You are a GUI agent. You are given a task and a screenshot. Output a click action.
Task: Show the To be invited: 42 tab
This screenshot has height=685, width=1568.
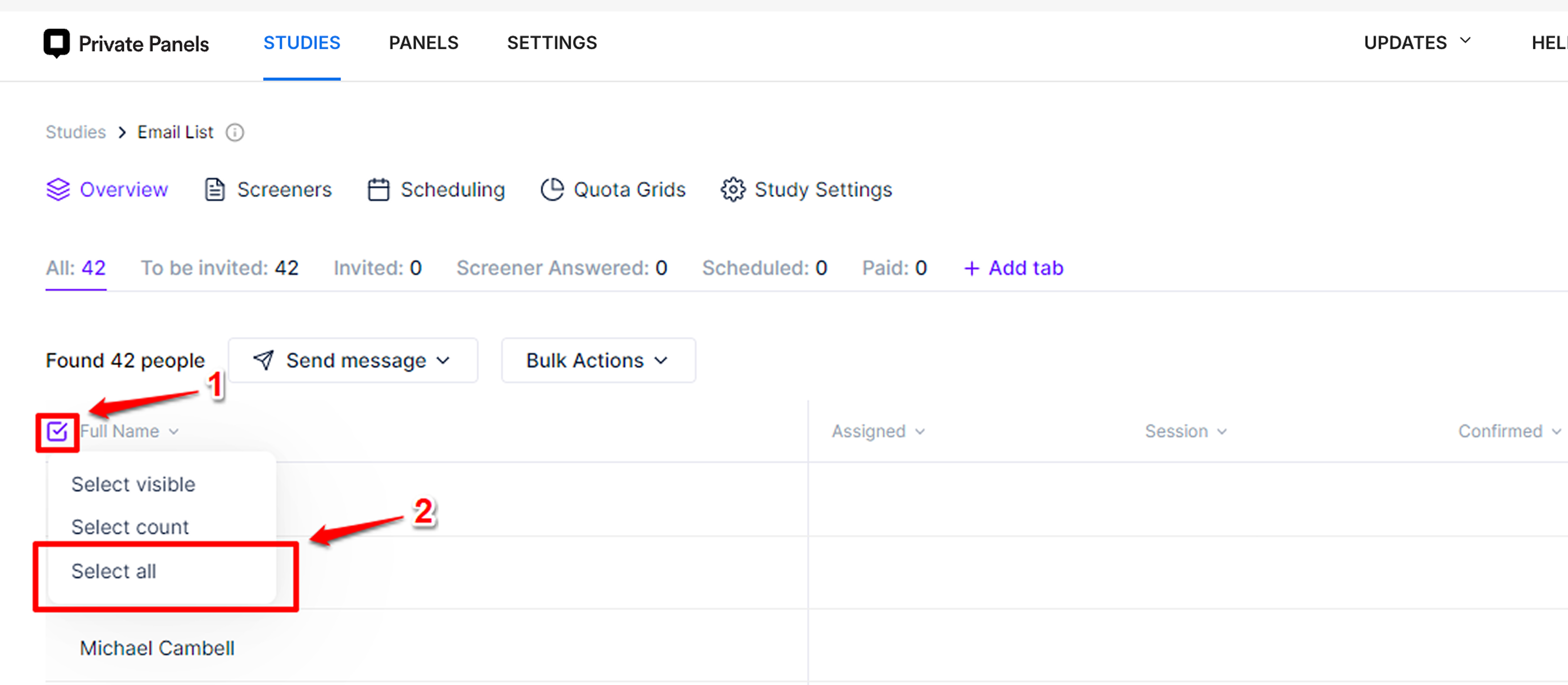(220, 269)
